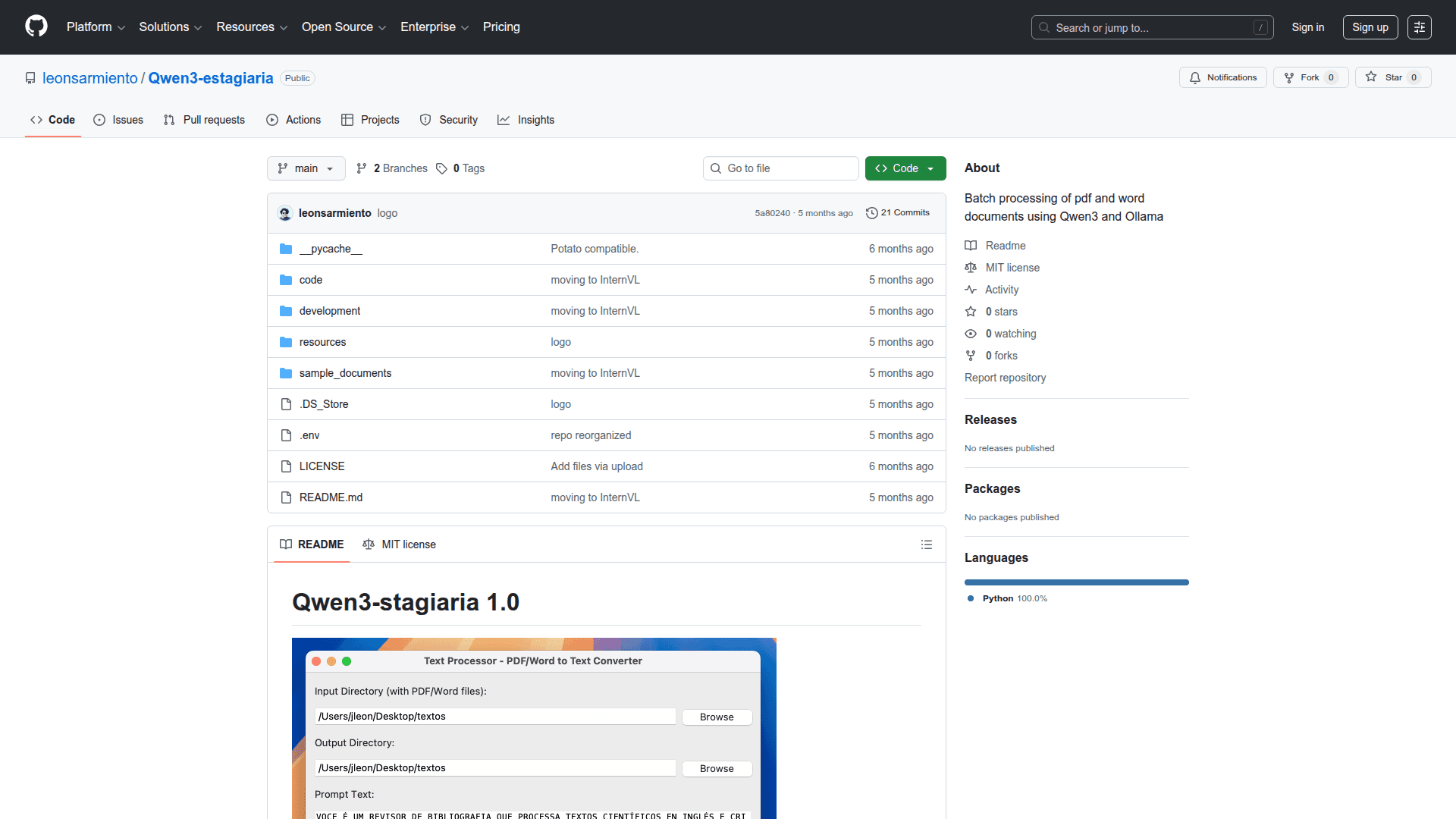Image resolution: width=1456 pixels, height=819 pixels.
Task: Switch to the Issues tab
Action: click(118, 120)
